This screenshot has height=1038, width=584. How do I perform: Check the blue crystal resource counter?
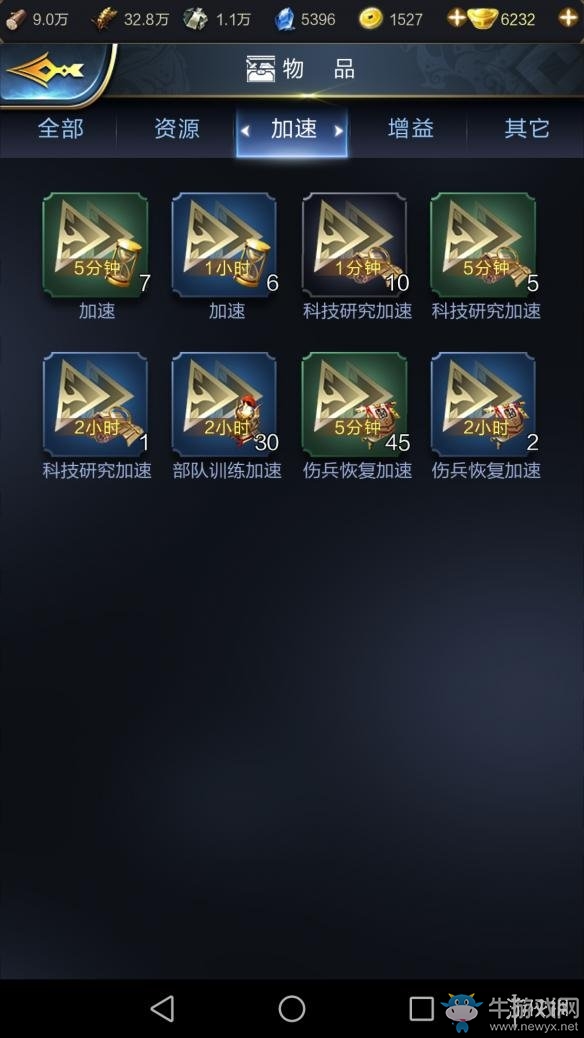tap(305, 19)
